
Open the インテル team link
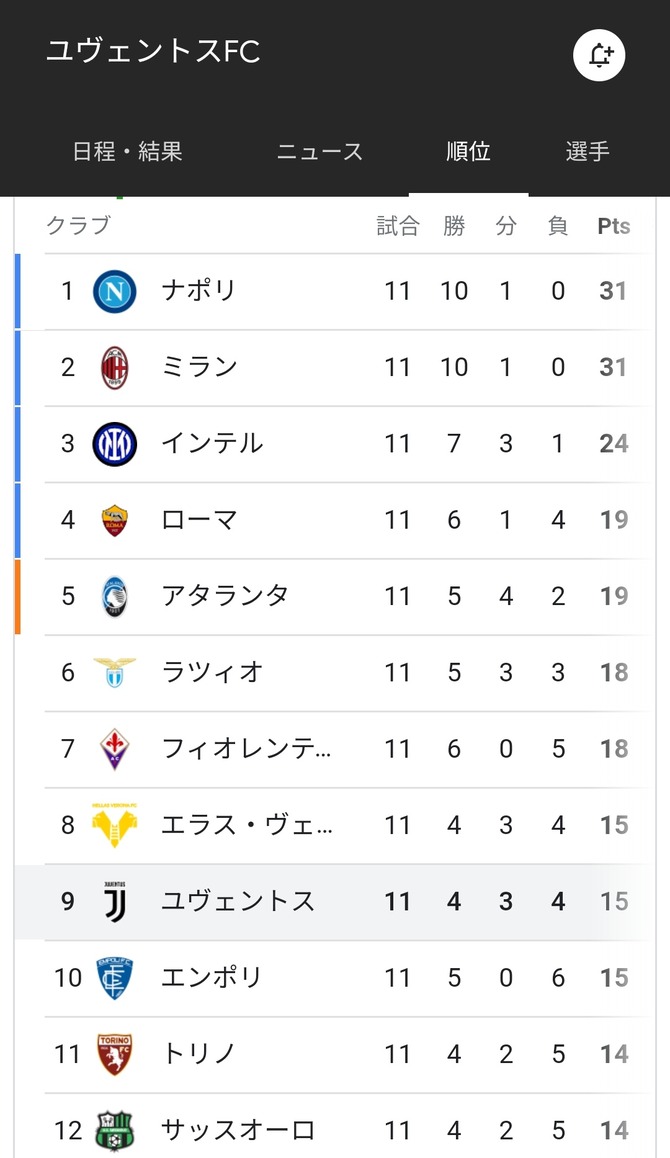coord(212,444)
